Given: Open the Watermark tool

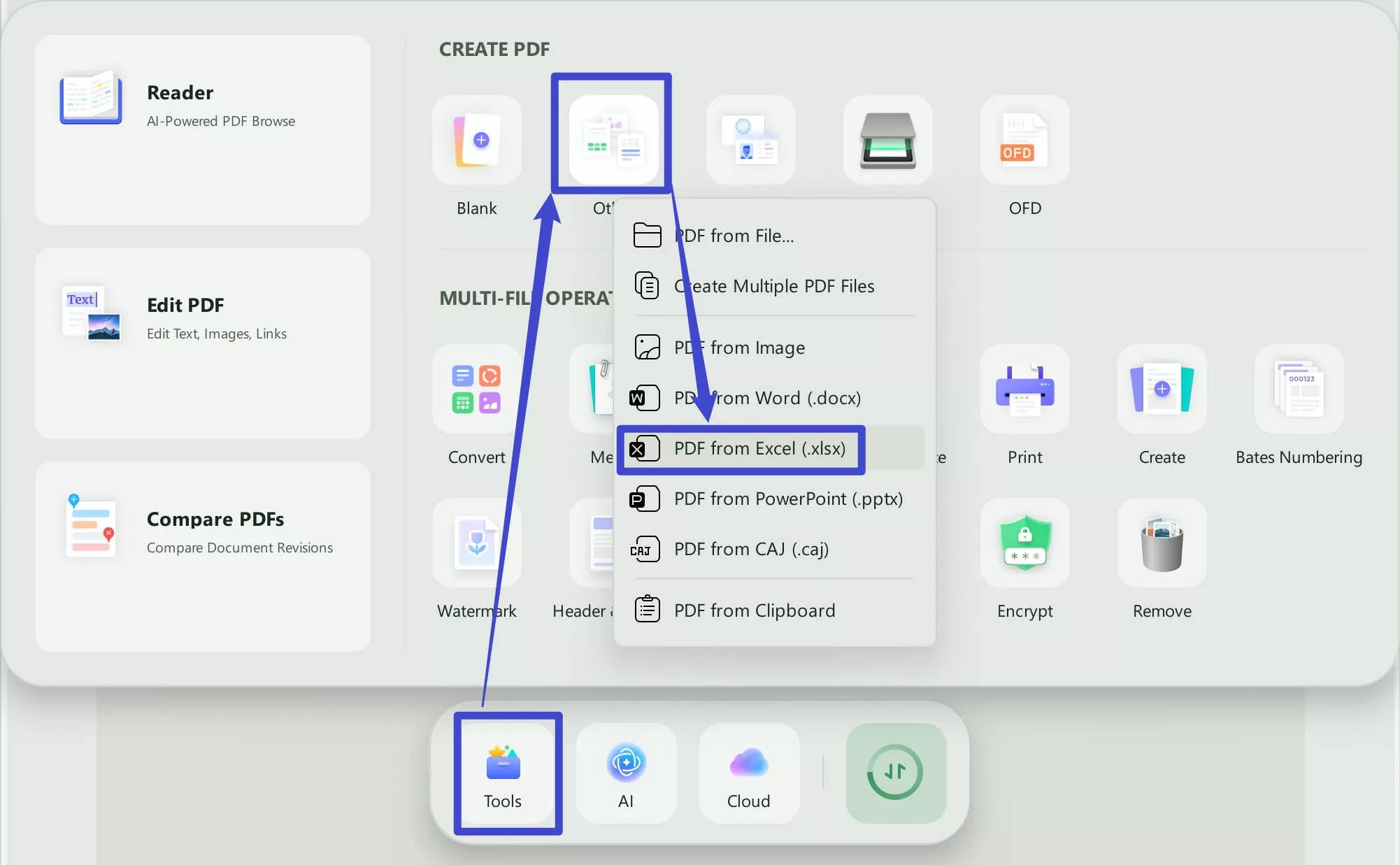Looking at the screenshot, I should click(x=476, y=543).
